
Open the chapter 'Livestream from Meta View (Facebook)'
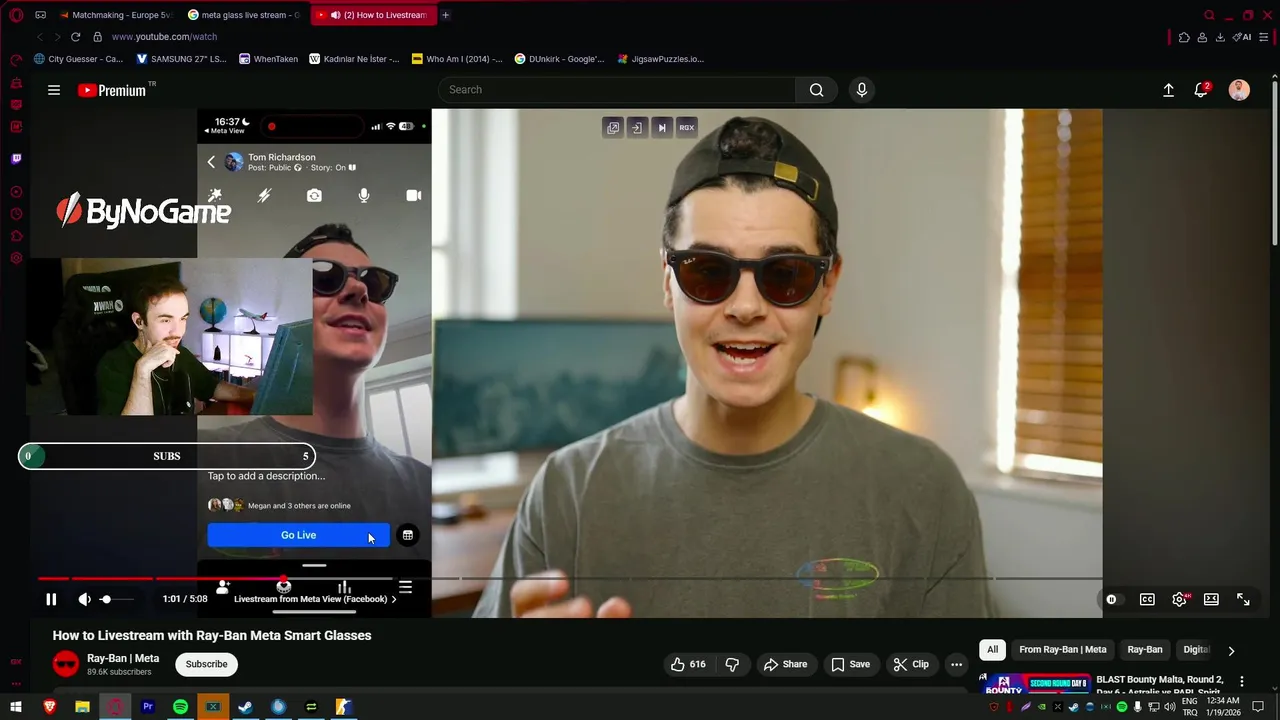pos(315,599)
